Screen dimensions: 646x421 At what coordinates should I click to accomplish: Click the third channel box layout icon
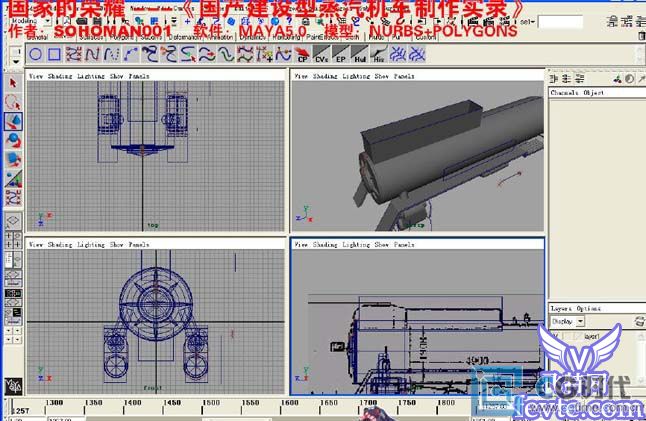[579, 79]
